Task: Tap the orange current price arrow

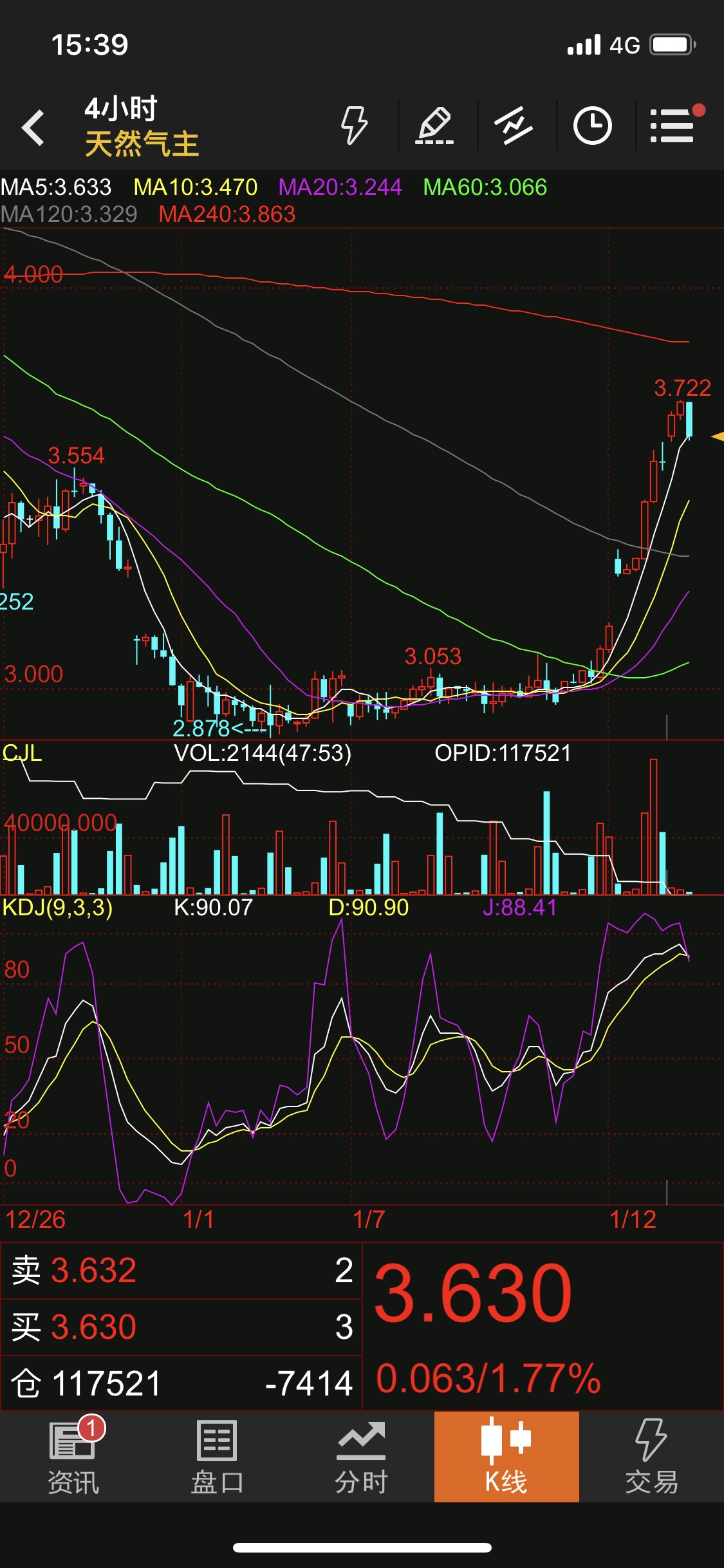Action: tap(718, 436)
